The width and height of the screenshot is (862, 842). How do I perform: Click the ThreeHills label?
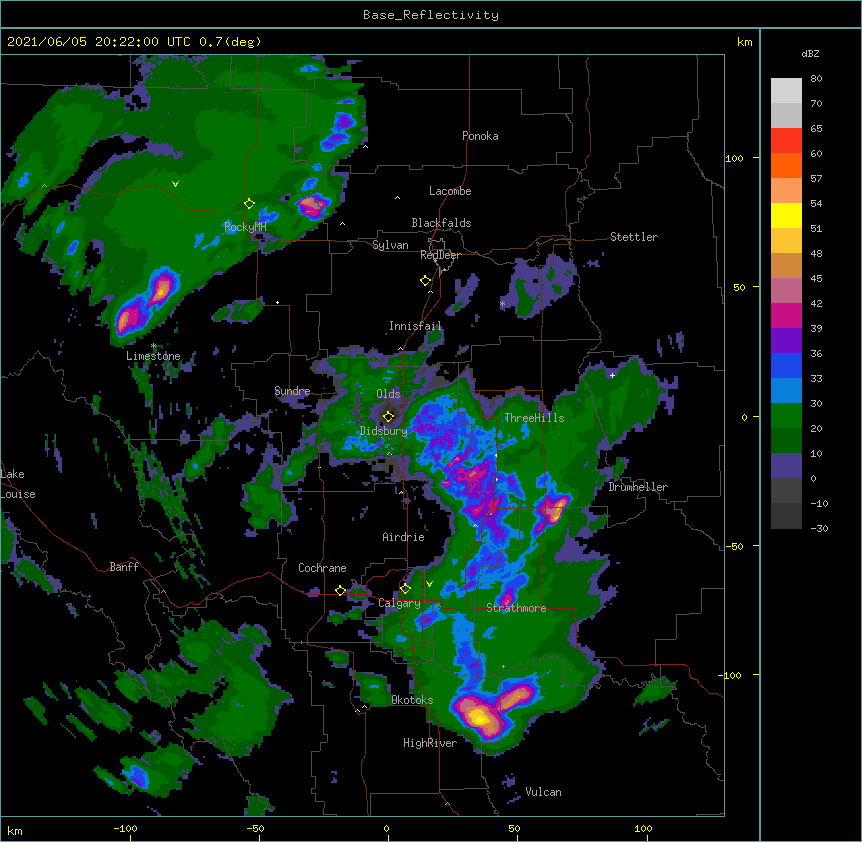coord(534,418)
